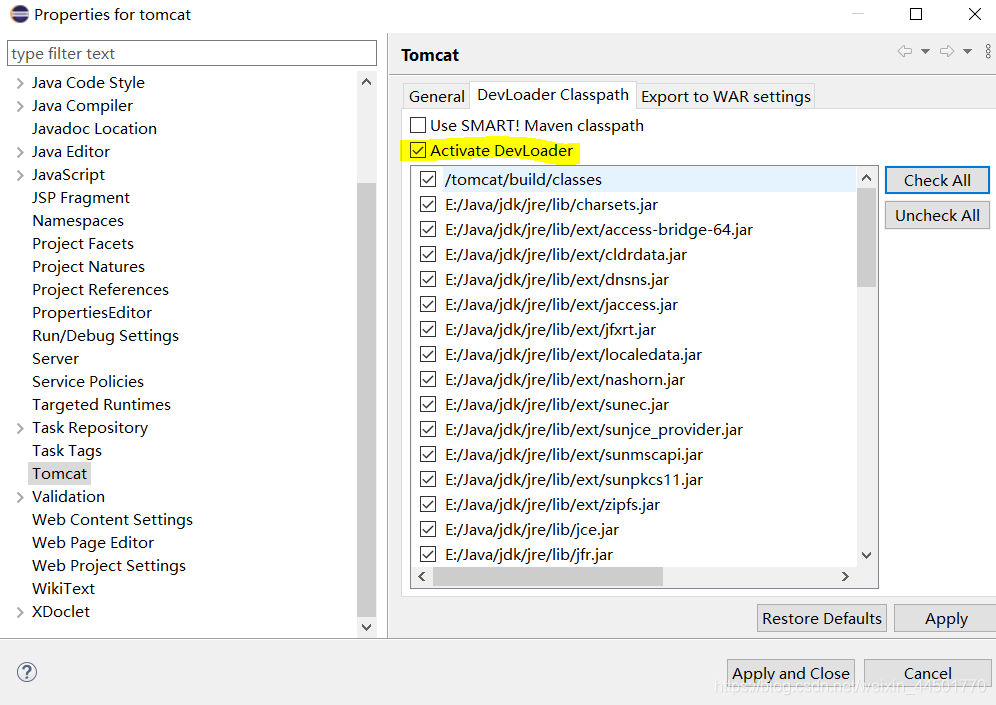
Task: Expand the Task Repository node
Action: [20, 428]
